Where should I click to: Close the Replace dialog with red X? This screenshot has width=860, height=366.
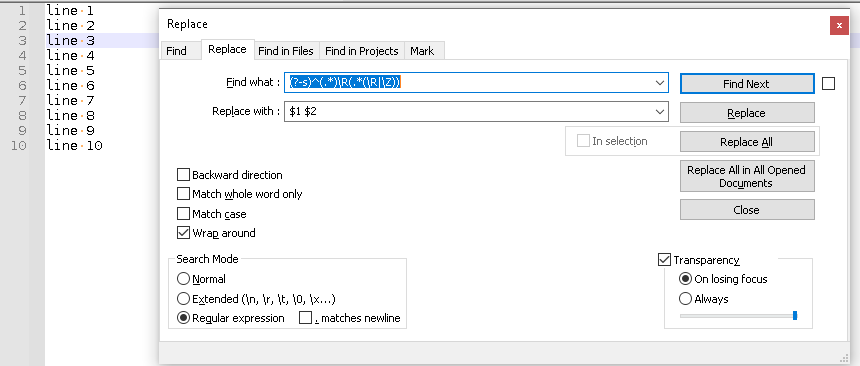click(x=839, y=25)
